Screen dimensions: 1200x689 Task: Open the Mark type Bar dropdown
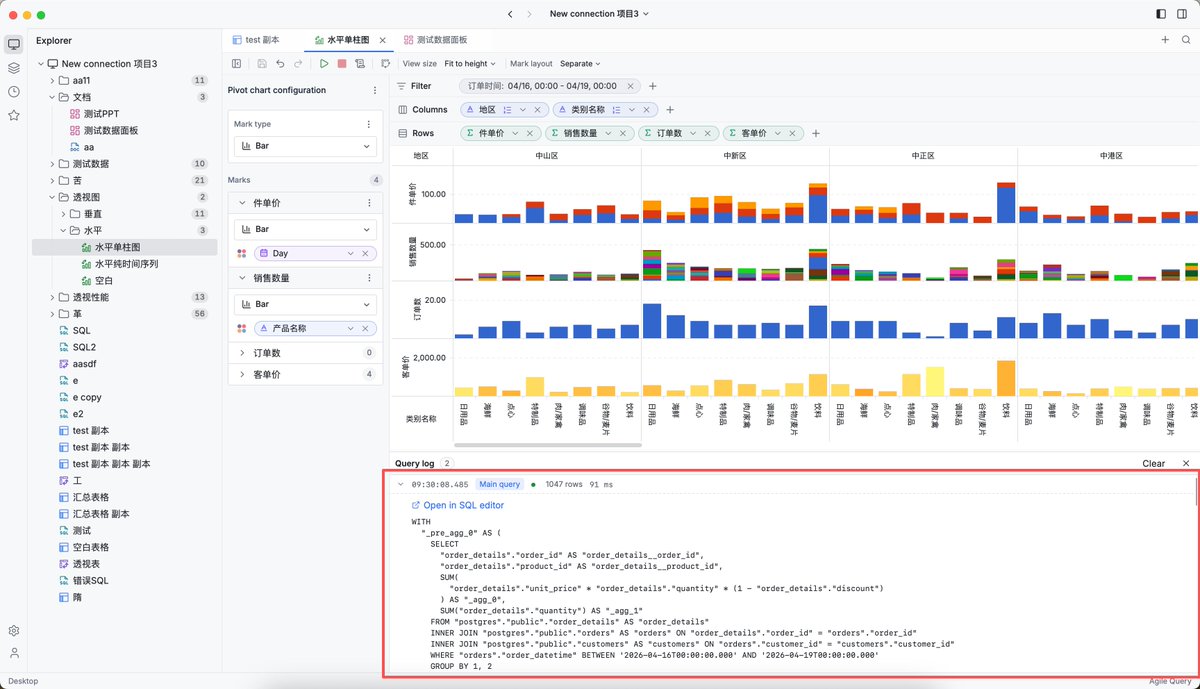(305, 146)
